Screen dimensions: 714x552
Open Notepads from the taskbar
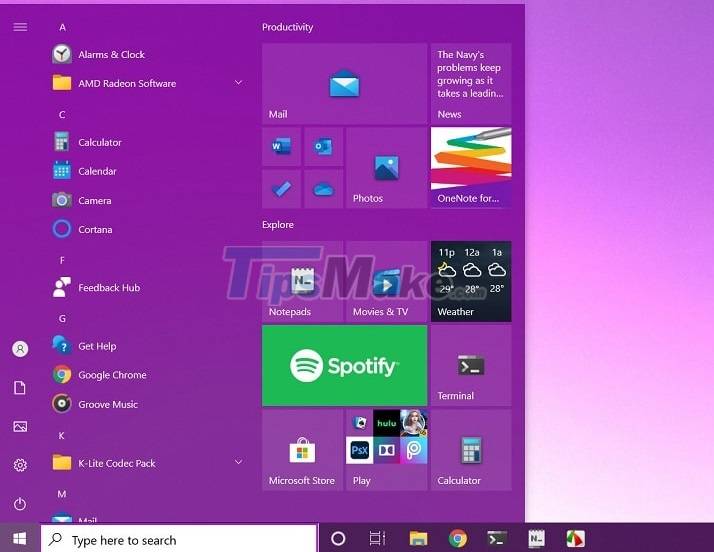pos(536,539)
